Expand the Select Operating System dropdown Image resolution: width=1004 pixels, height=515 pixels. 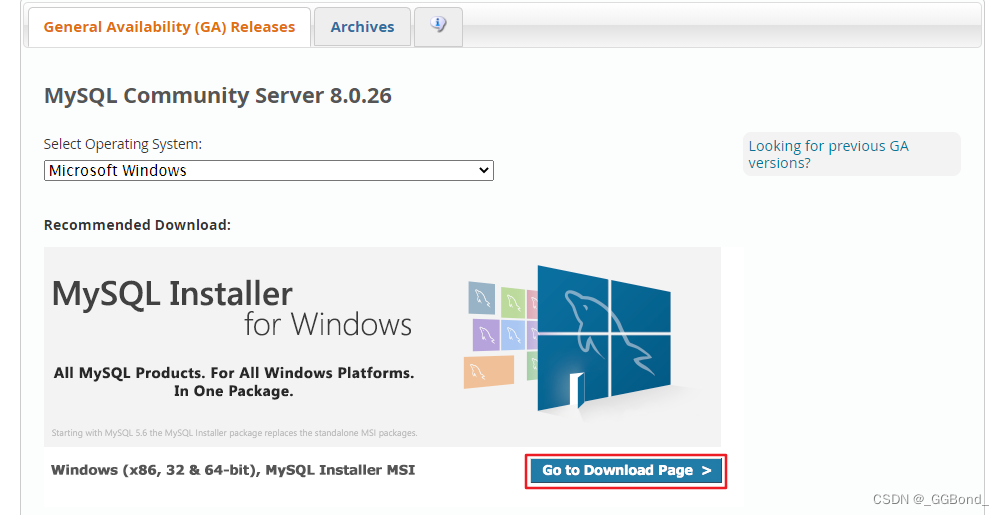[269, 170]
